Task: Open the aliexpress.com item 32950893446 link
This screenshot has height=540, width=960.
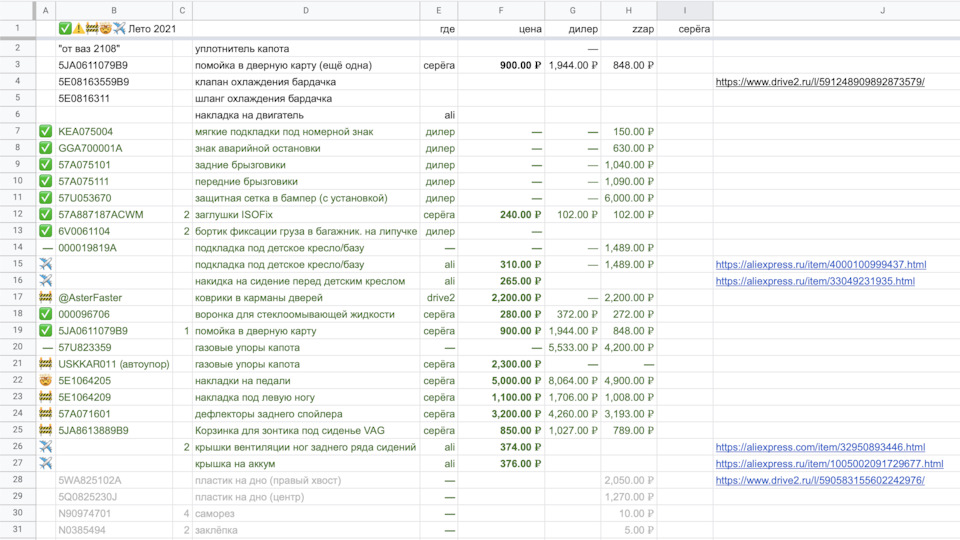Action: (x=820, y=447)
